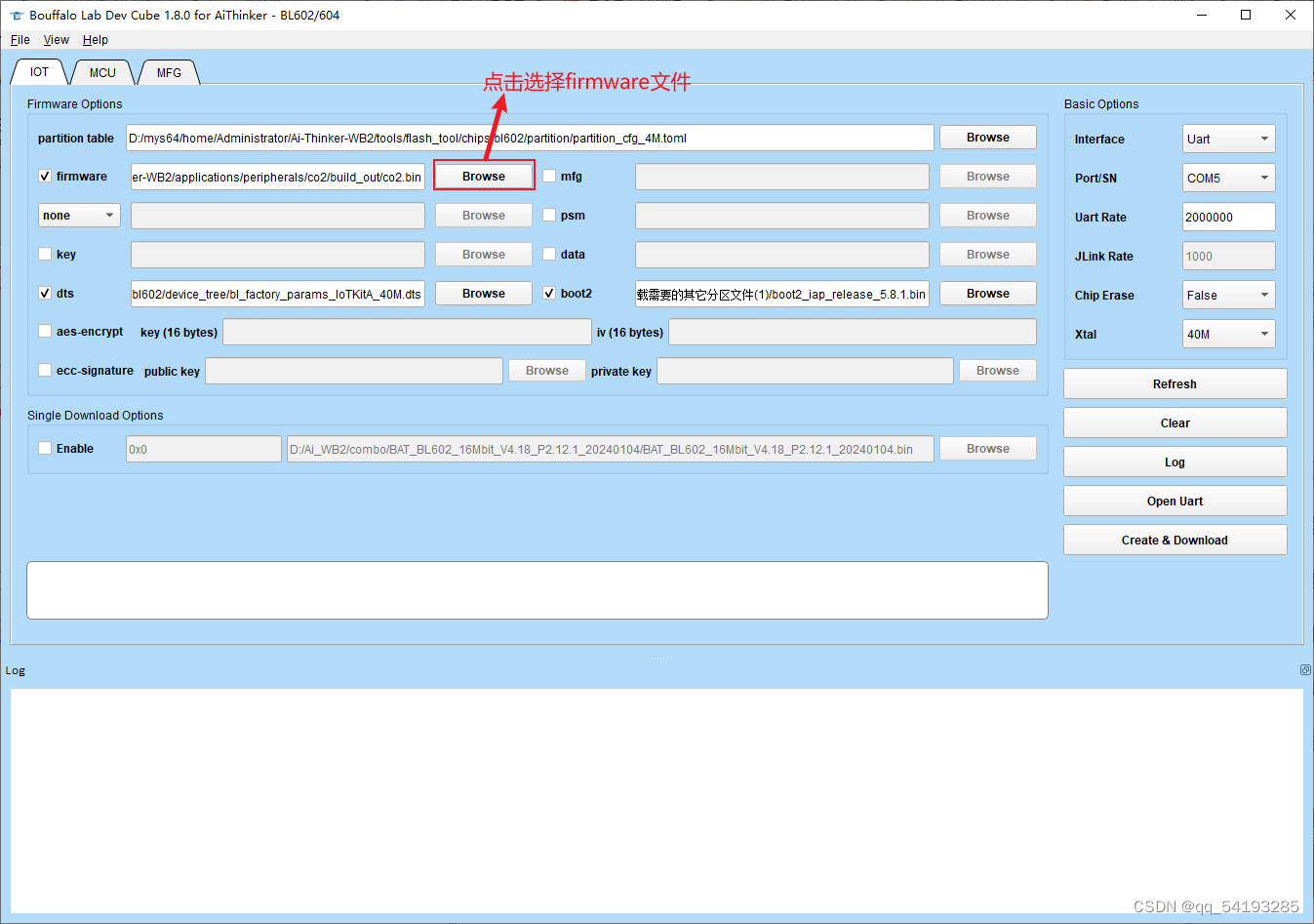Click the Bouffalo Lab app title bar icon
The width and height of the screenshot is (1314, 924).
coord(16,15)
